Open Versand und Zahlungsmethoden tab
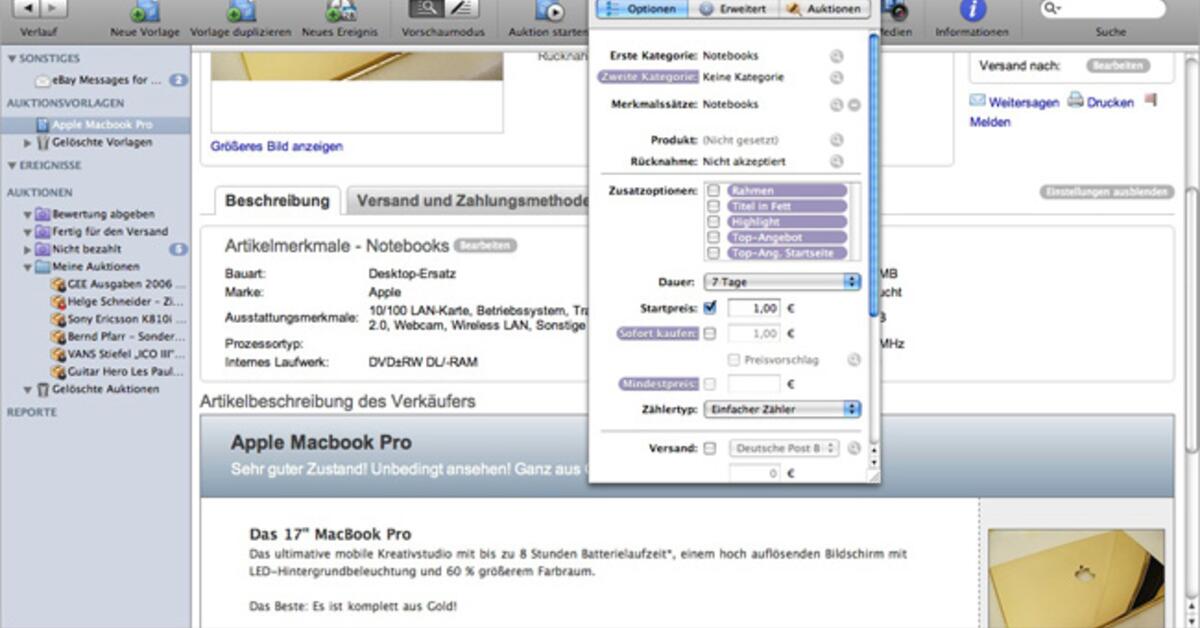This screenshot has width=1200, height=628. pos(468,201)
